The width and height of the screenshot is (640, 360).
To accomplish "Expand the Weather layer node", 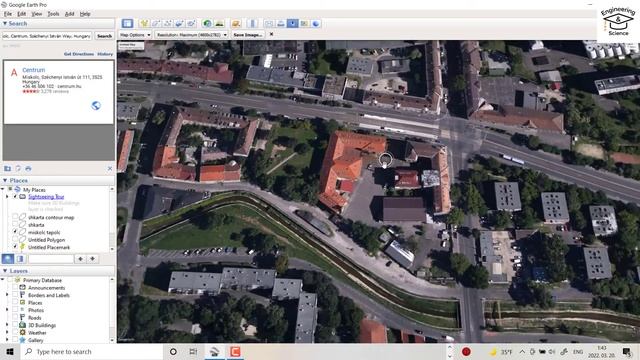I will pyautogui.click(x=7, y=333).
